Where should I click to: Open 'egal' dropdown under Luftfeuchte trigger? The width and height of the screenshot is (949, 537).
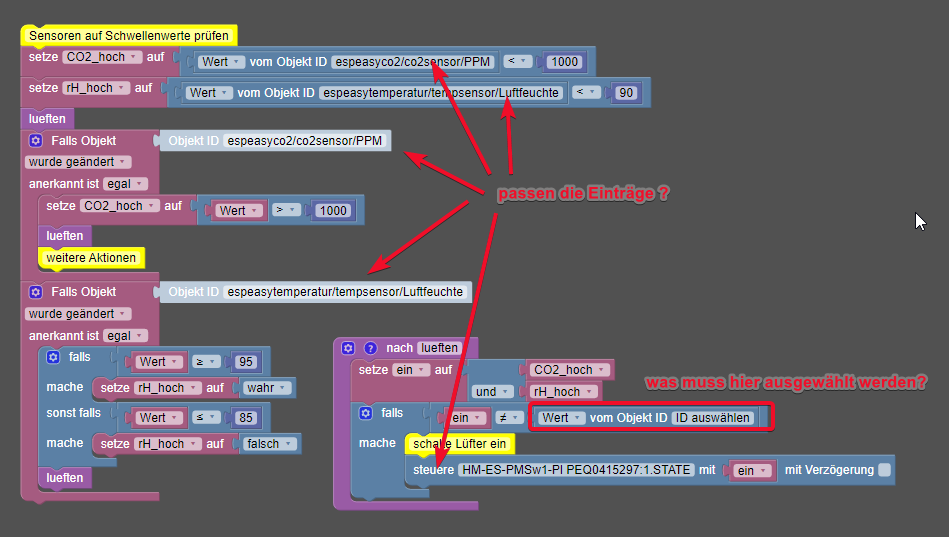pos(125,335)
